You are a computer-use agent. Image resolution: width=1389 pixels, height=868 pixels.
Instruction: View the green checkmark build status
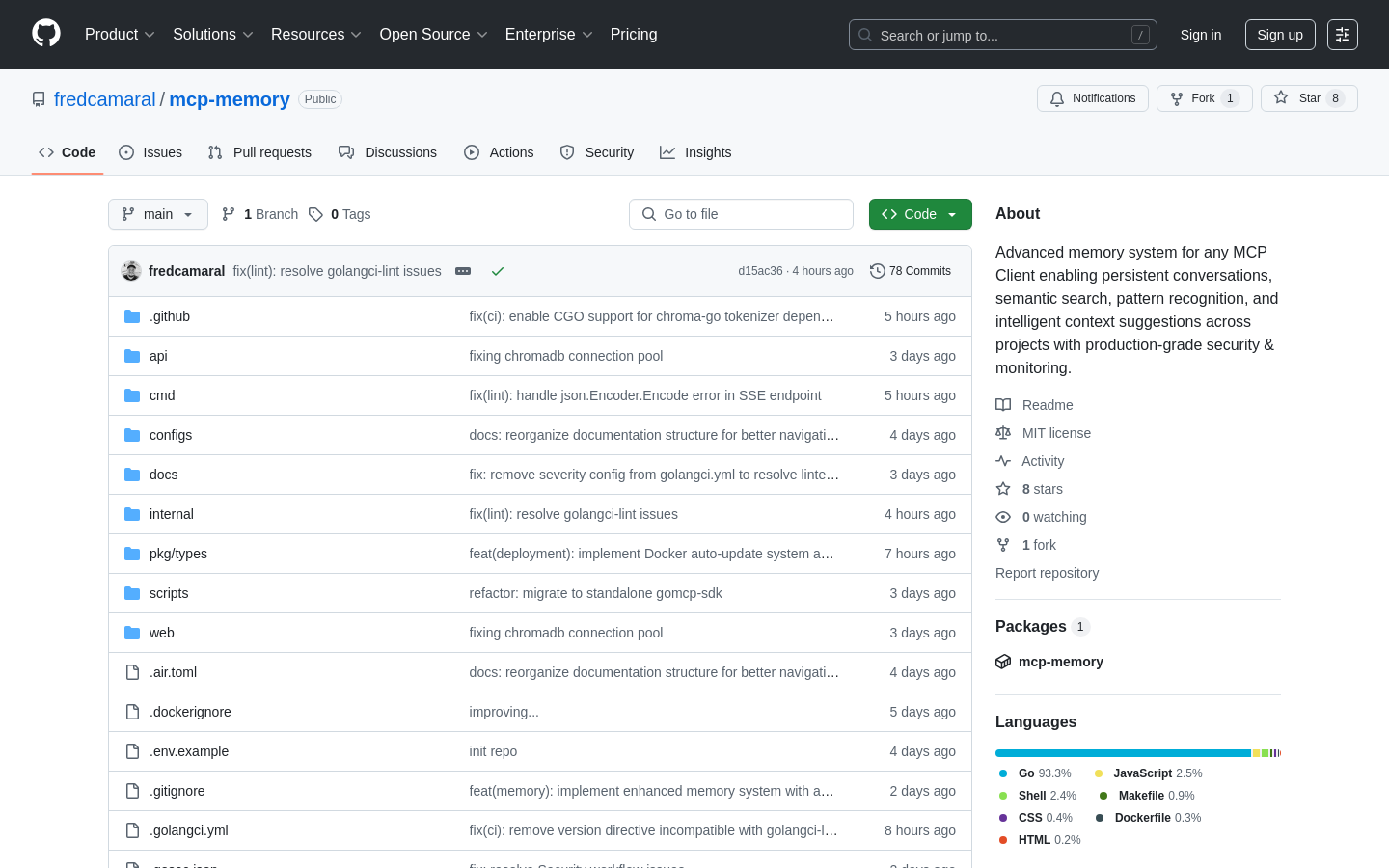click(x=498, y=271)
